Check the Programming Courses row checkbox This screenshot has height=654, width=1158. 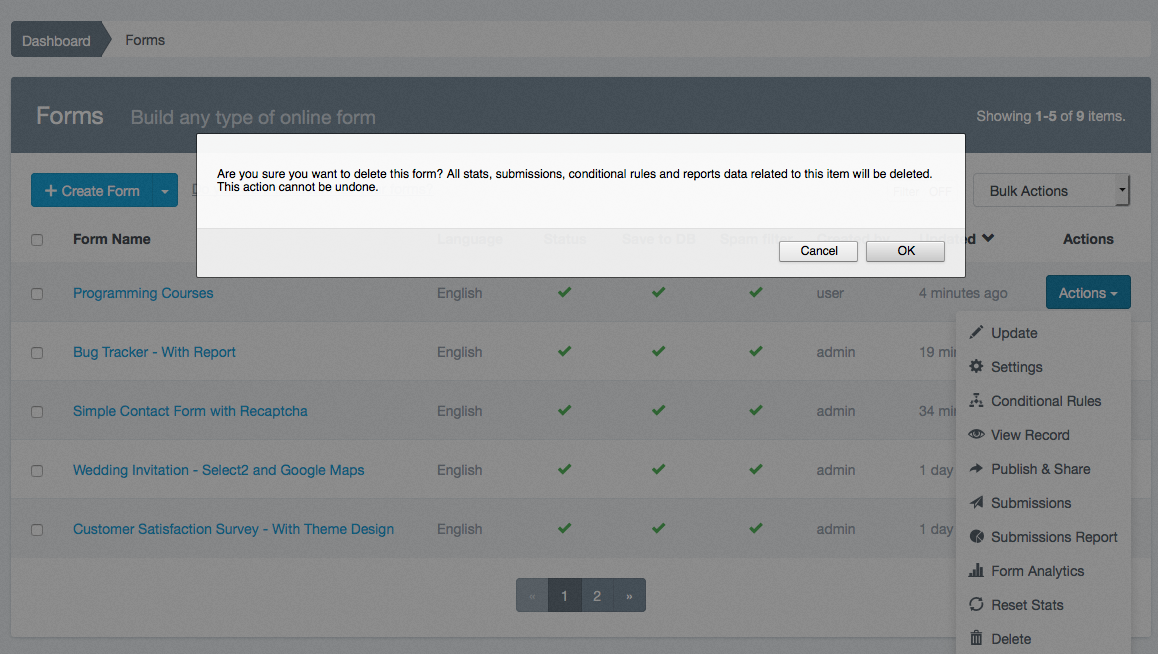point(37,294)
